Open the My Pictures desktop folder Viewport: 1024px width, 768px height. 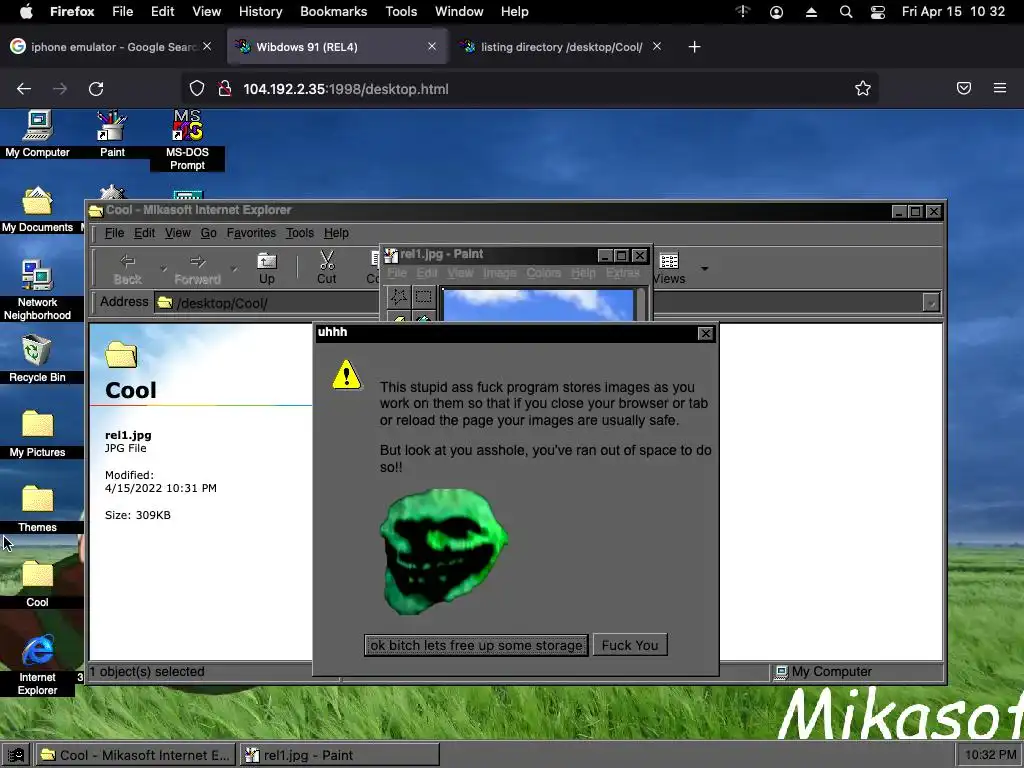point(37,434)
